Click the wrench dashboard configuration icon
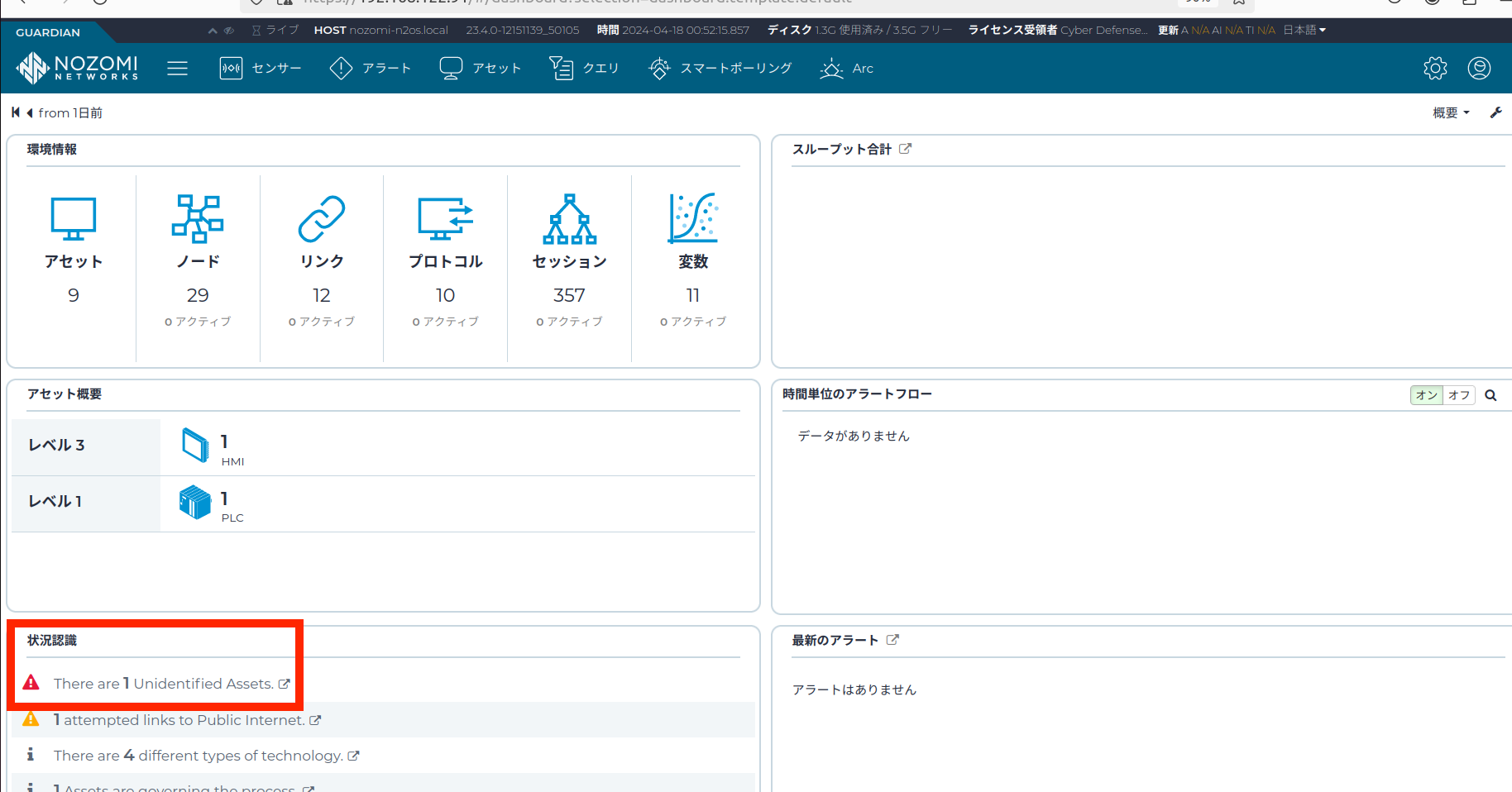This screenshot has width=1512, height=792. point(1495,112)
